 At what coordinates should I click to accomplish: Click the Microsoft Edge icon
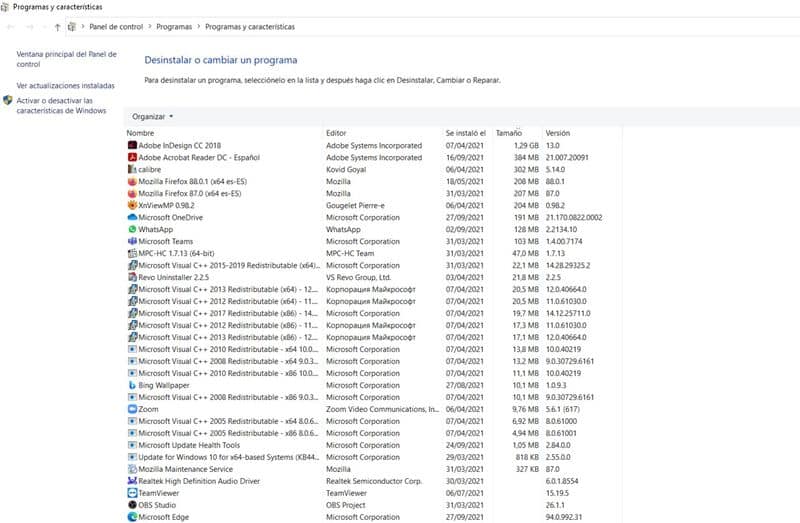pyautogui.click(x=132, y=517)
